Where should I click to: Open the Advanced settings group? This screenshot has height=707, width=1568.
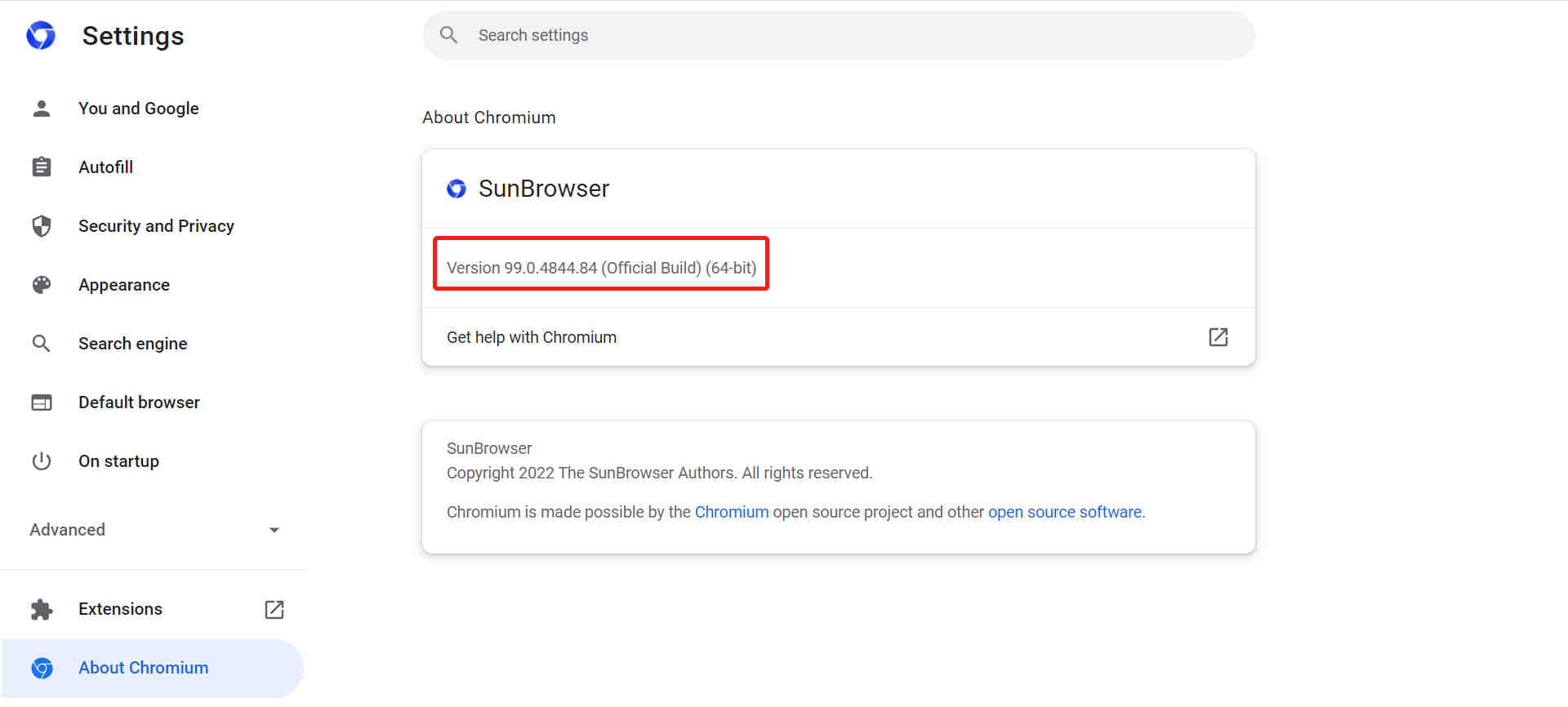tap(155, 530)
